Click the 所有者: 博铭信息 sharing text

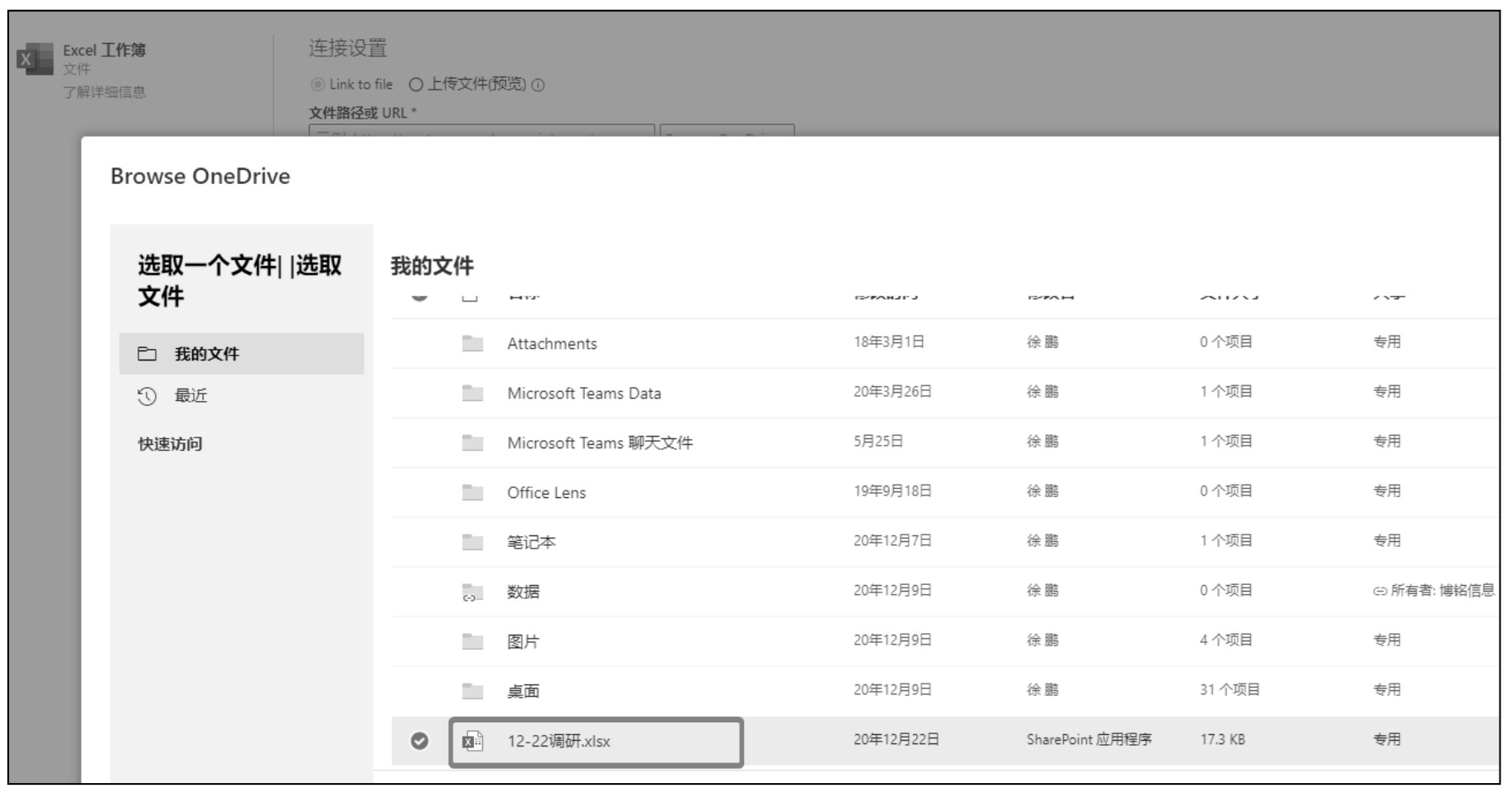pos(1442,591)
